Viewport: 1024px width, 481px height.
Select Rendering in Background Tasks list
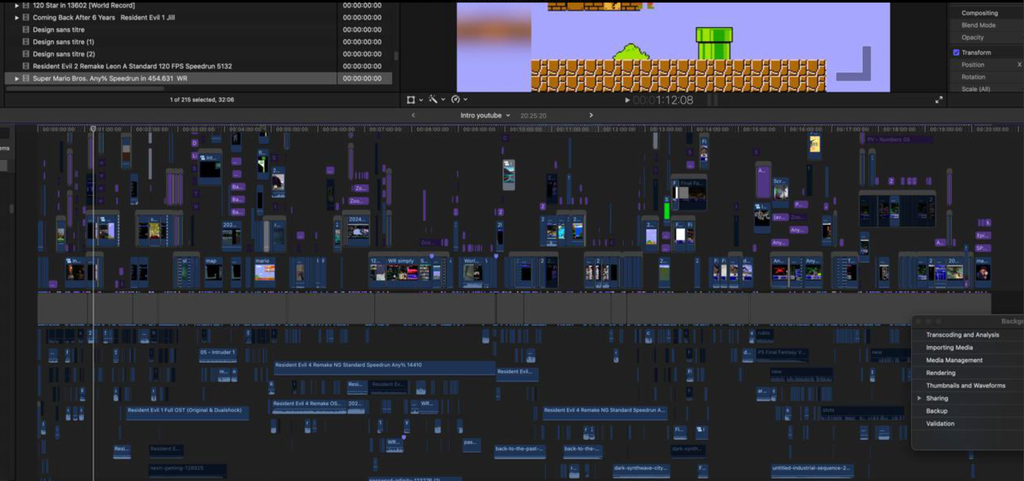(x=940, y=373)
